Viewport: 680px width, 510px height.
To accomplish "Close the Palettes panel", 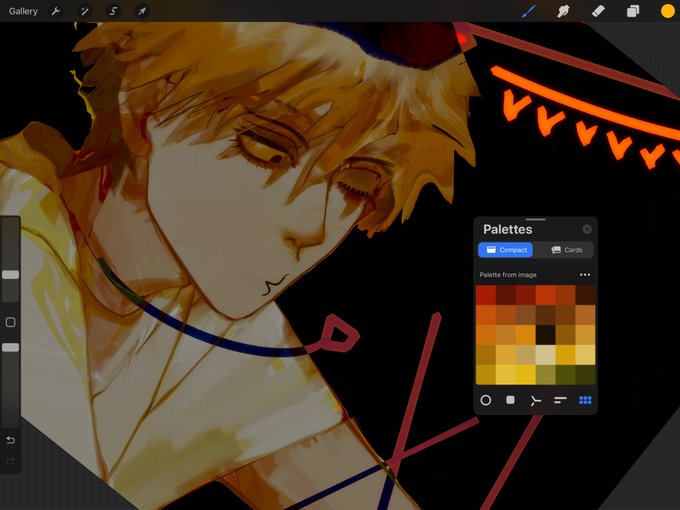I will 587,229.
